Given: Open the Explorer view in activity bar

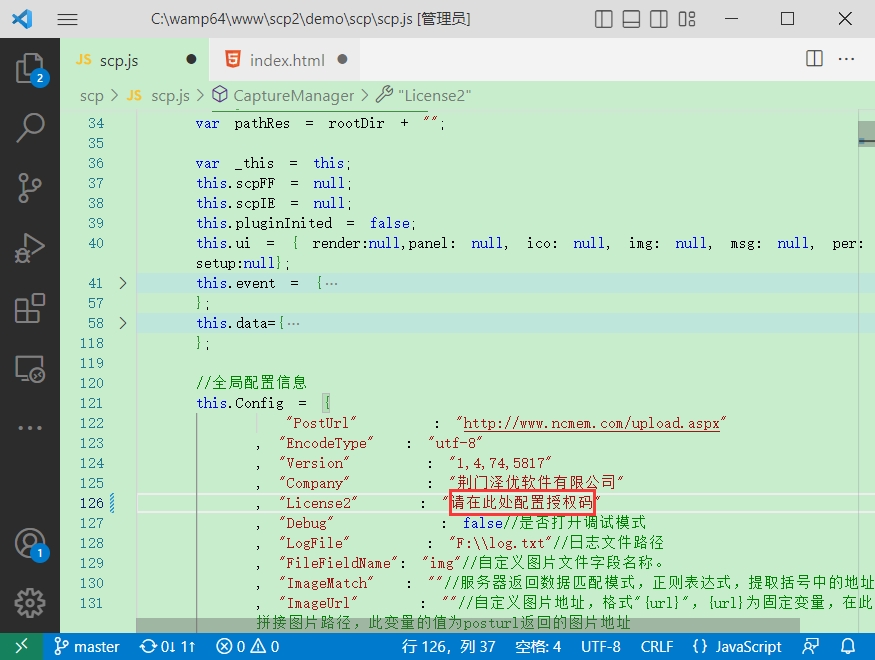Looking at the screenshot, I should tap(30, 68).
